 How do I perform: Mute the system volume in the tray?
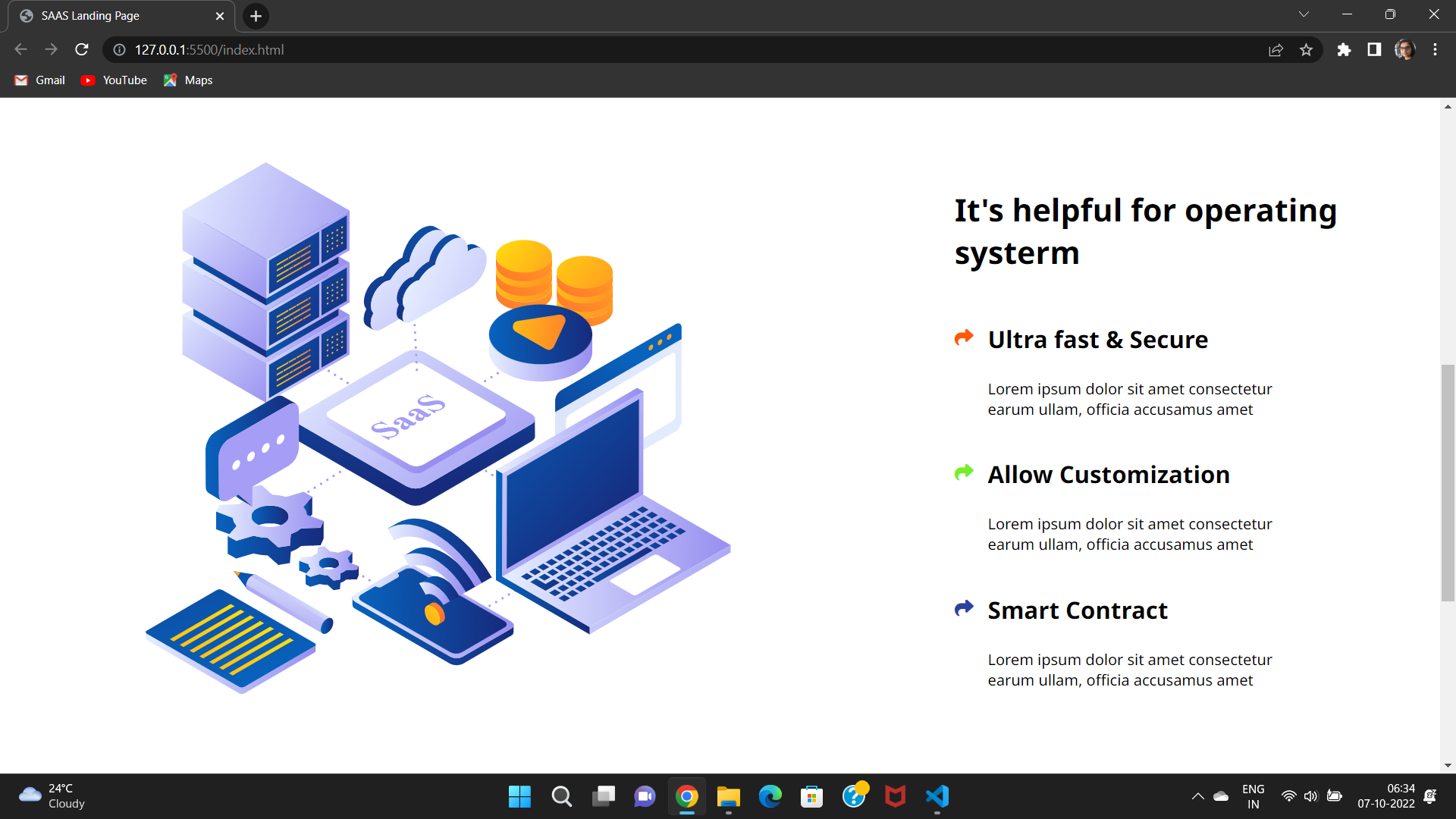[1312, 796]
